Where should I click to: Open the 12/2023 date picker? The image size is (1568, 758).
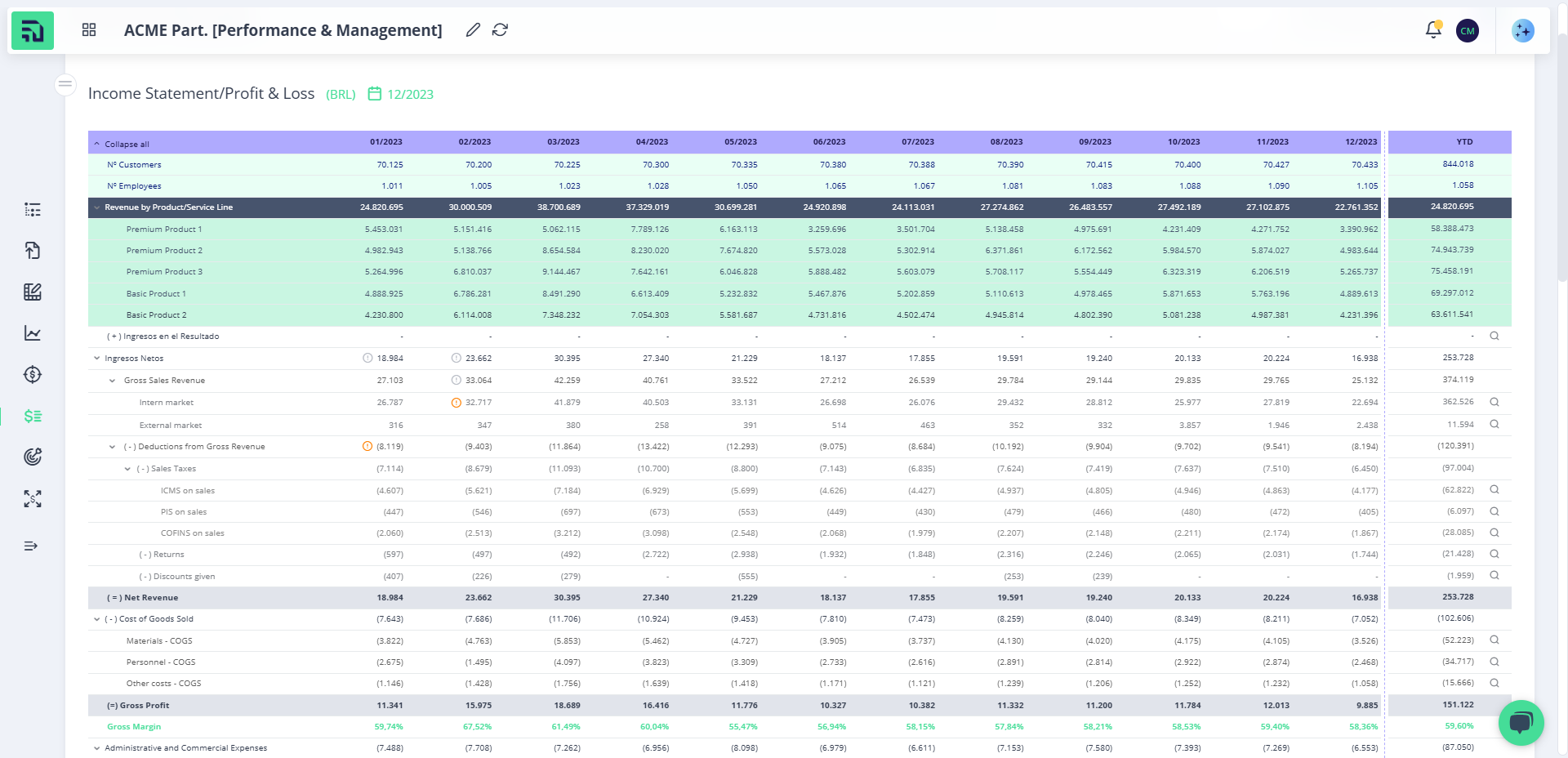[401, 94]
